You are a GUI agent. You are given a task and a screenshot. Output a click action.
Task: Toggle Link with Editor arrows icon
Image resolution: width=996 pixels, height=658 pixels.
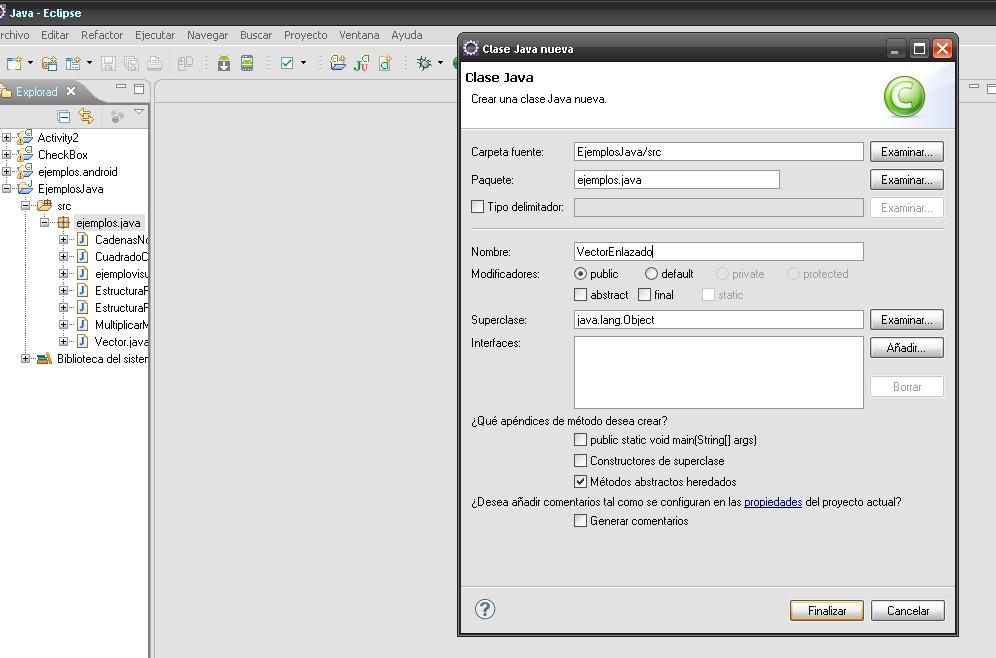86,116
